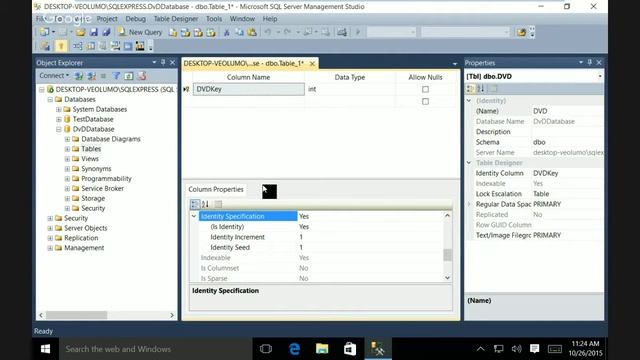Image resolution: width=640 pixels, height=360 pixels.
Task: Open the Project menu
Action: click(x=107, y=19)
